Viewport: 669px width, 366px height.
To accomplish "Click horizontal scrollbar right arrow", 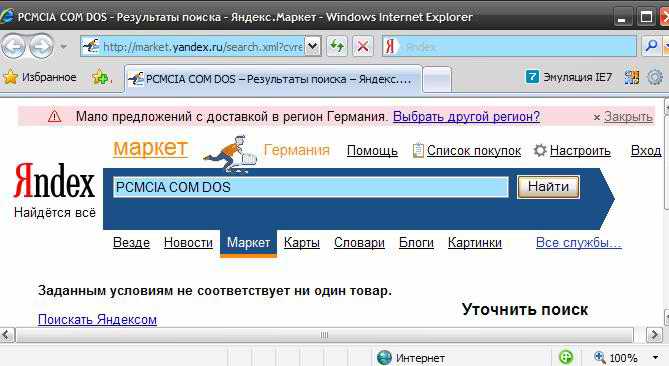I will (654, 335).
